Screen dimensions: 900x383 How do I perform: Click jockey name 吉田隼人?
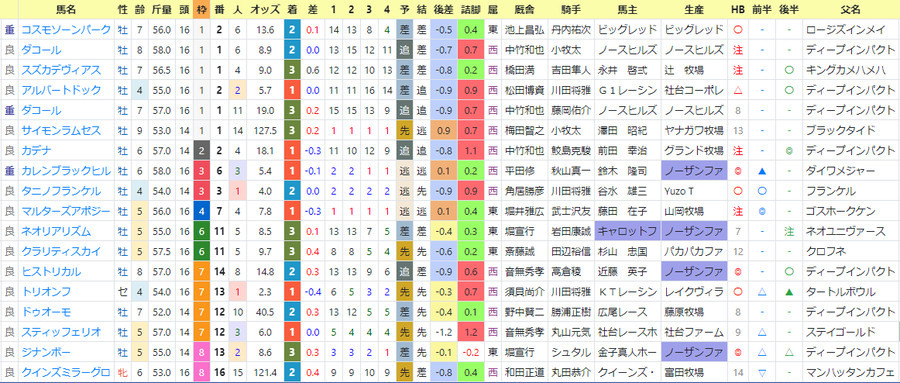tap(571, 70)
